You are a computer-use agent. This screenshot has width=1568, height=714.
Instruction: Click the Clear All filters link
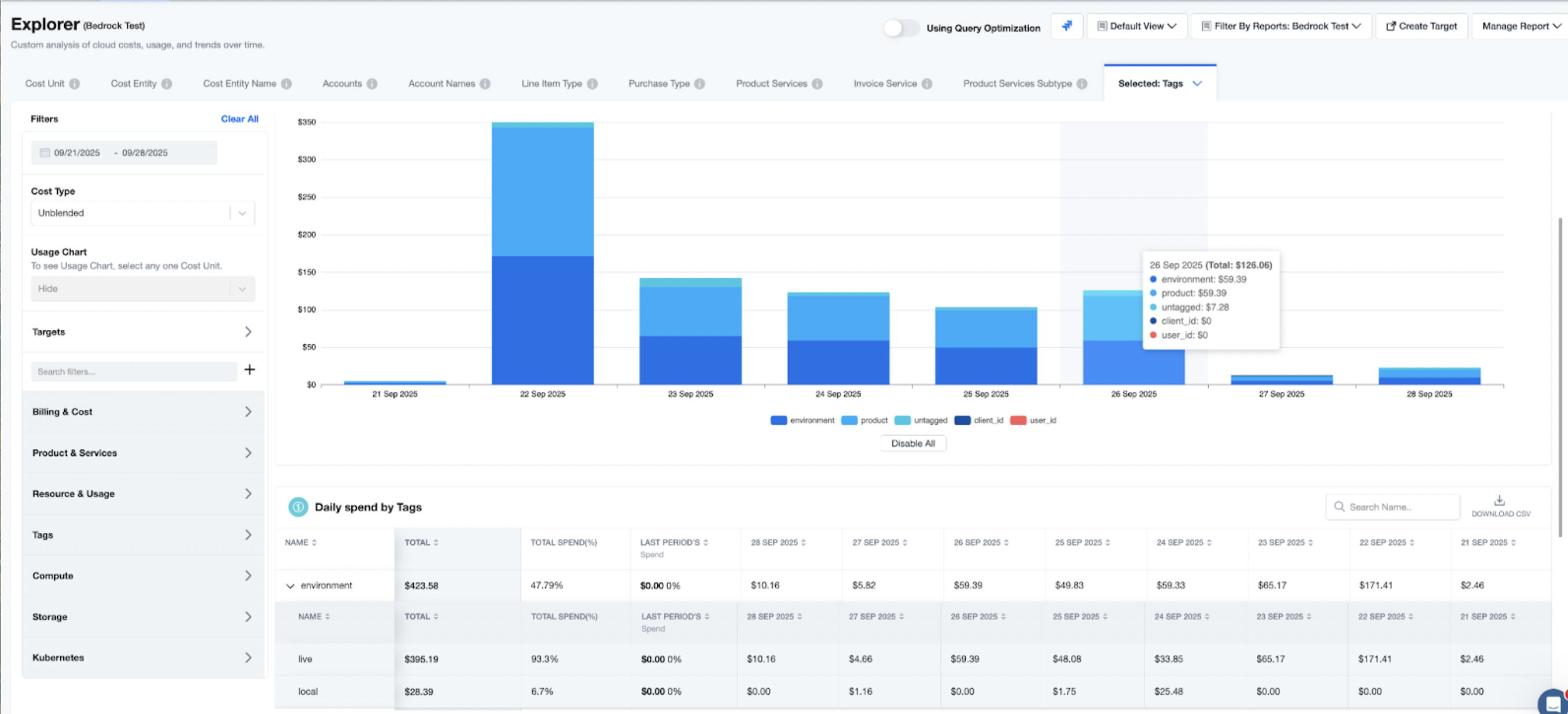click(x=239, y=119)
